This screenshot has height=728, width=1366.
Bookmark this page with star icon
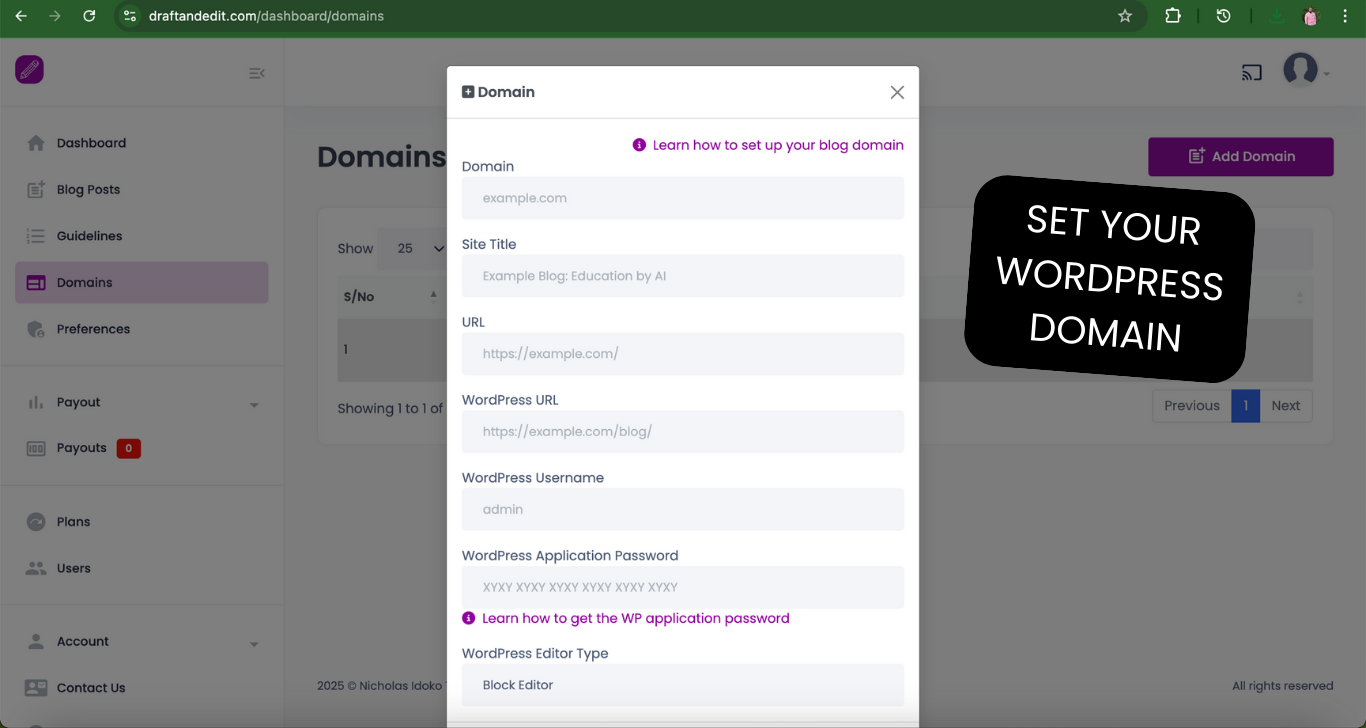coord(1125,16)
